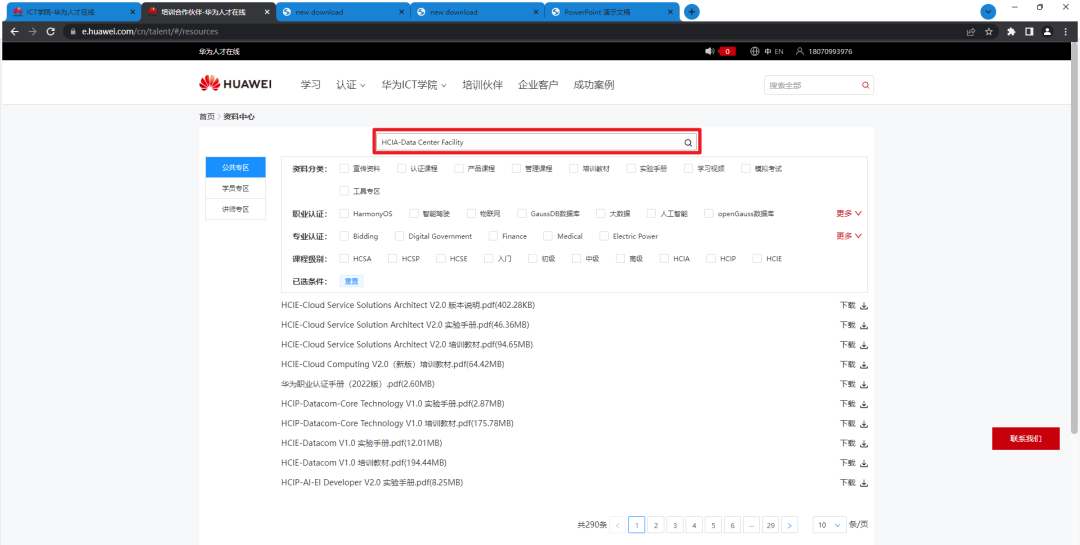Screen dimensions: 1080x545
Task: Check the 实验手册 checkbox
Action: (631, 168)
